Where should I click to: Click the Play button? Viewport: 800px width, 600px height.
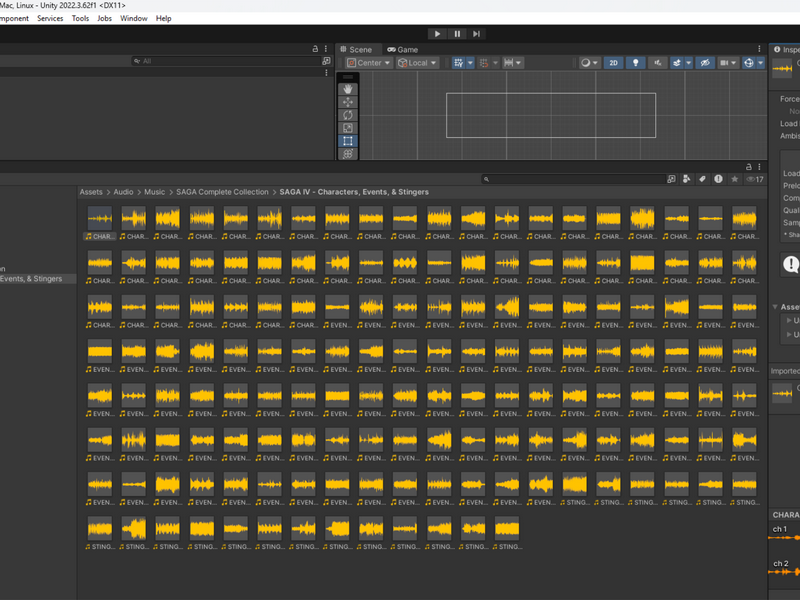coord(437,34)
